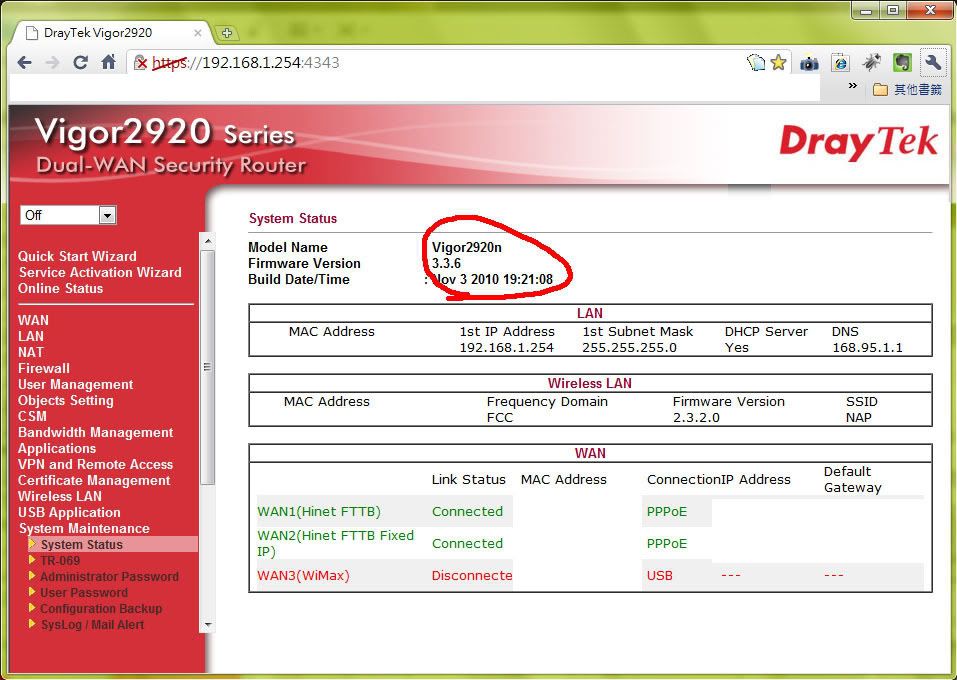This screenshot has width=957, height=680.
Task: Click the DrayTek logo in the banner
Action: 859,142
